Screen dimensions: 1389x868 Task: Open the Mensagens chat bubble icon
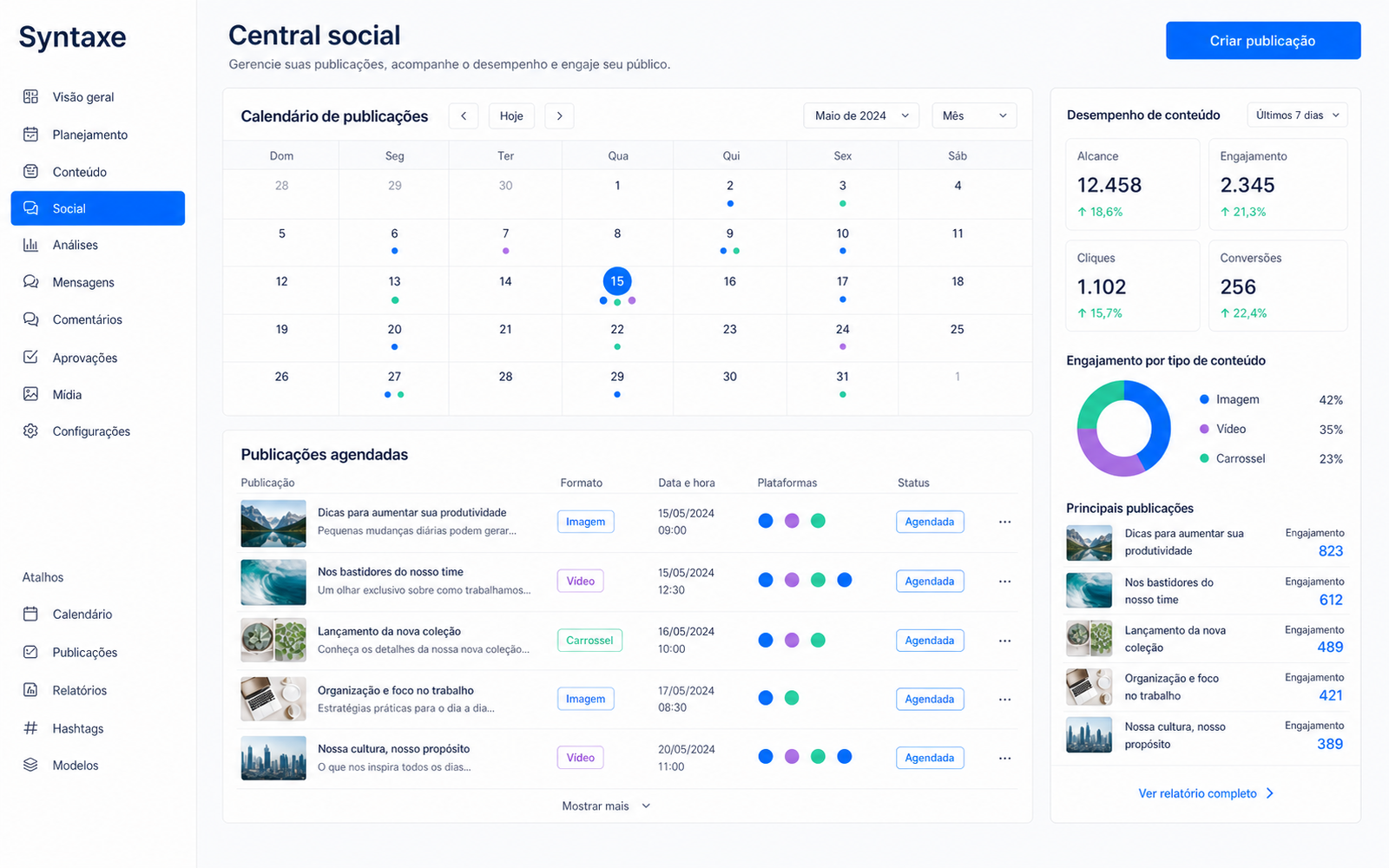[x=30, y=282]
